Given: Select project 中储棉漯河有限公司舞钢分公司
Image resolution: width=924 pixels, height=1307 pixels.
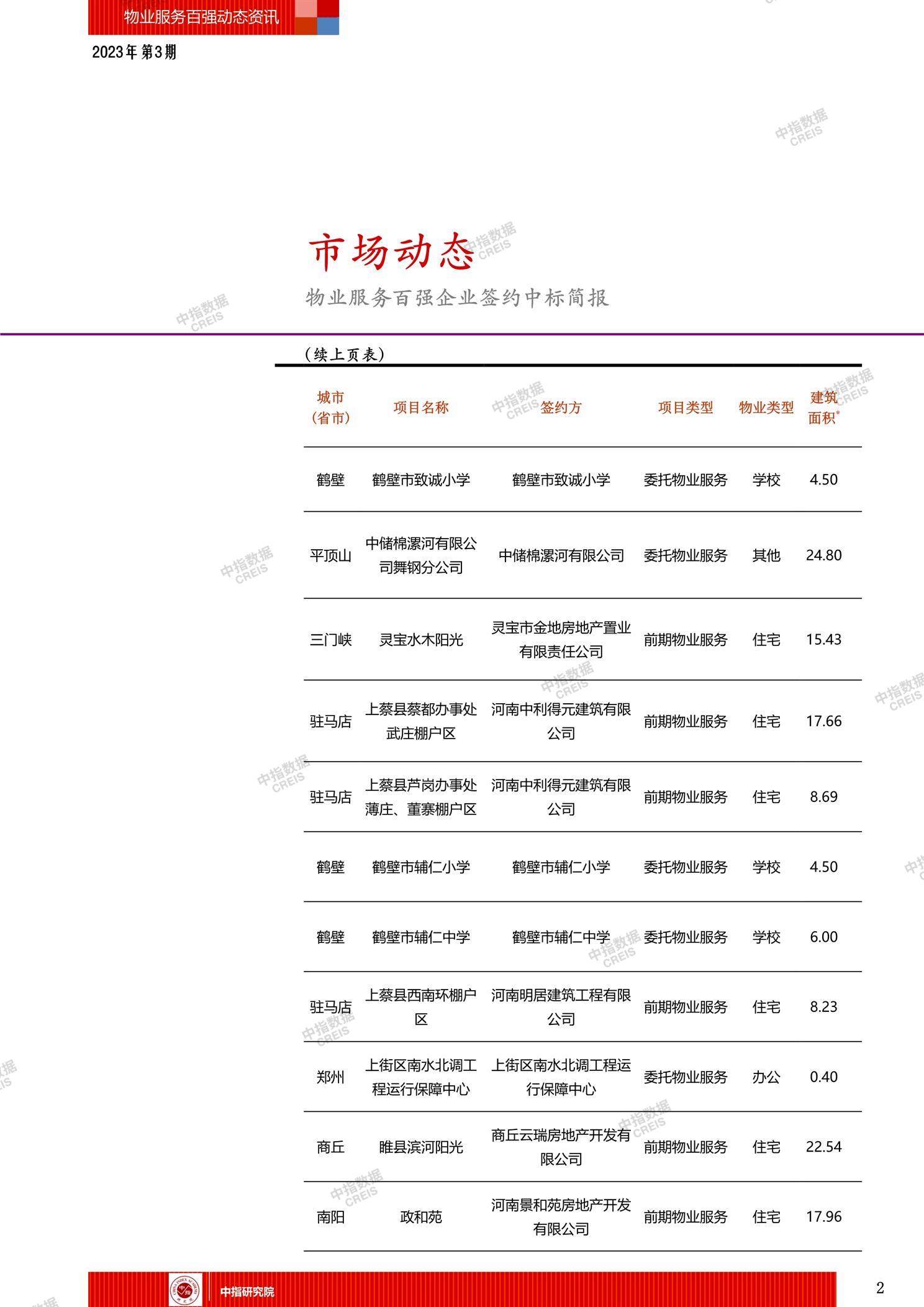Looking at the screenshot, I should [x=421, y=555].
